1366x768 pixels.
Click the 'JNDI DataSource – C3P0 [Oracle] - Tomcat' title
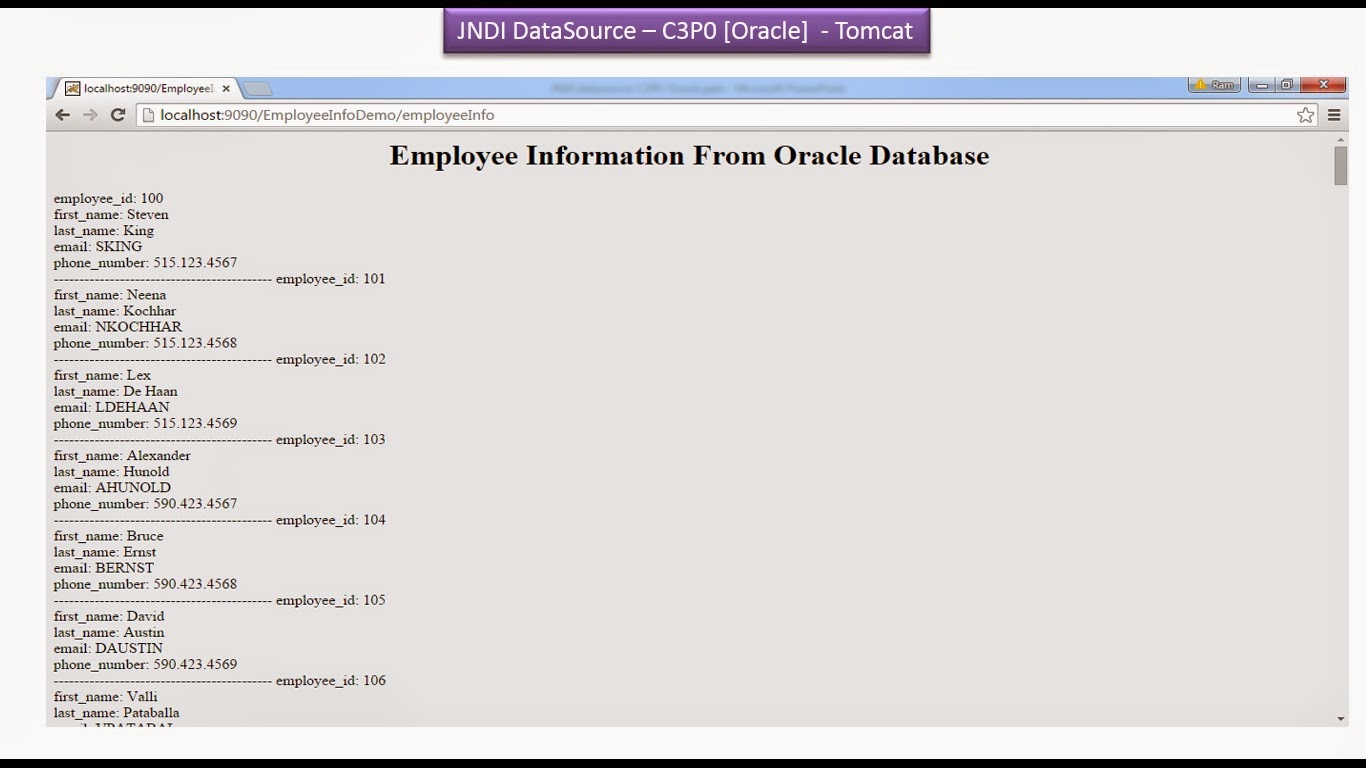click(x=686, y=31)
